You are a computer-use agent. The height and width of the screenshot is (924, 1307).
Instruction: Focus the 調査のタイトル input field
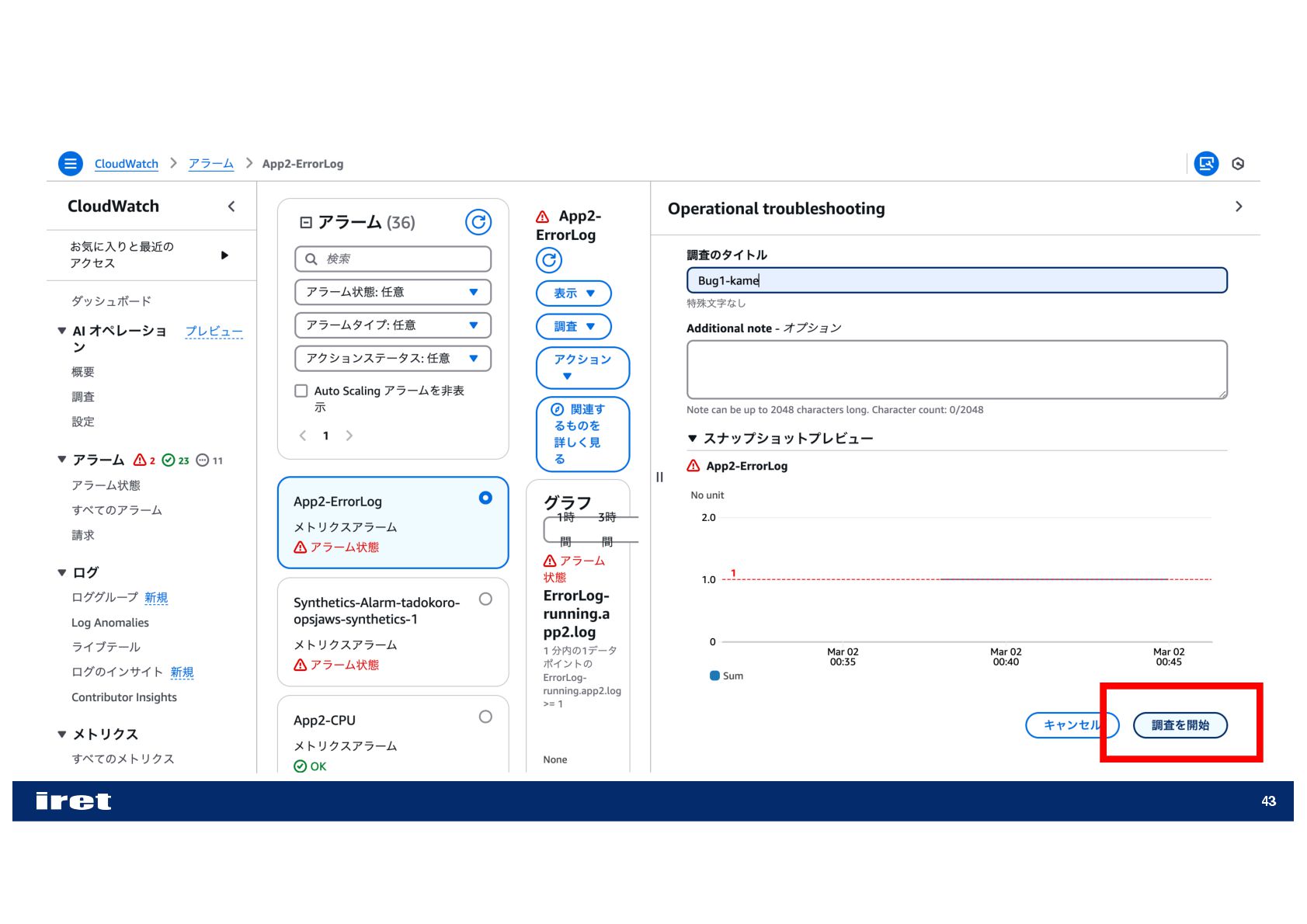(957, 280)
